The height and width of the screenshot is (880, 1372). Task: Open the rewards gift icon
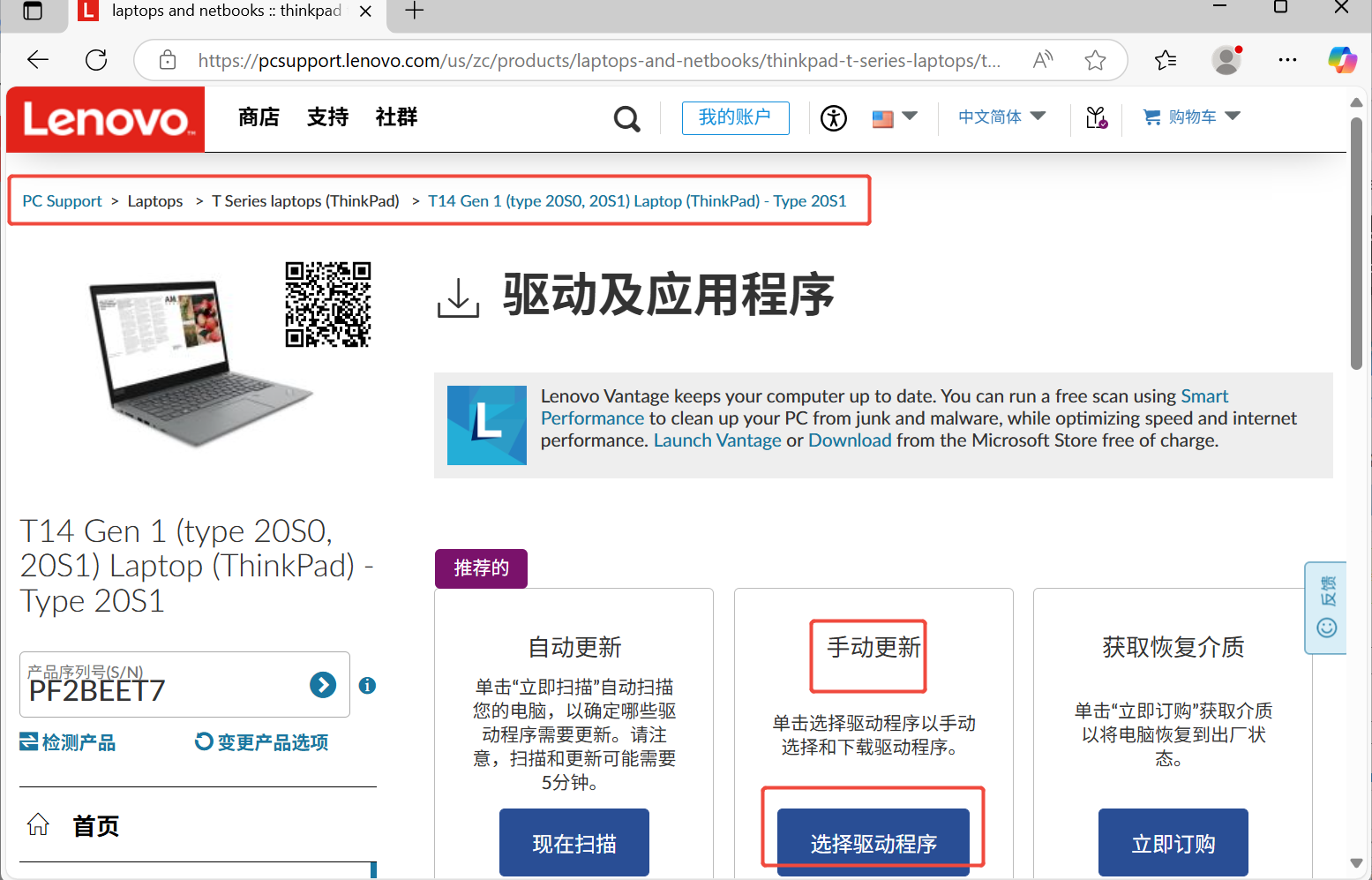tap(1096, 117)
